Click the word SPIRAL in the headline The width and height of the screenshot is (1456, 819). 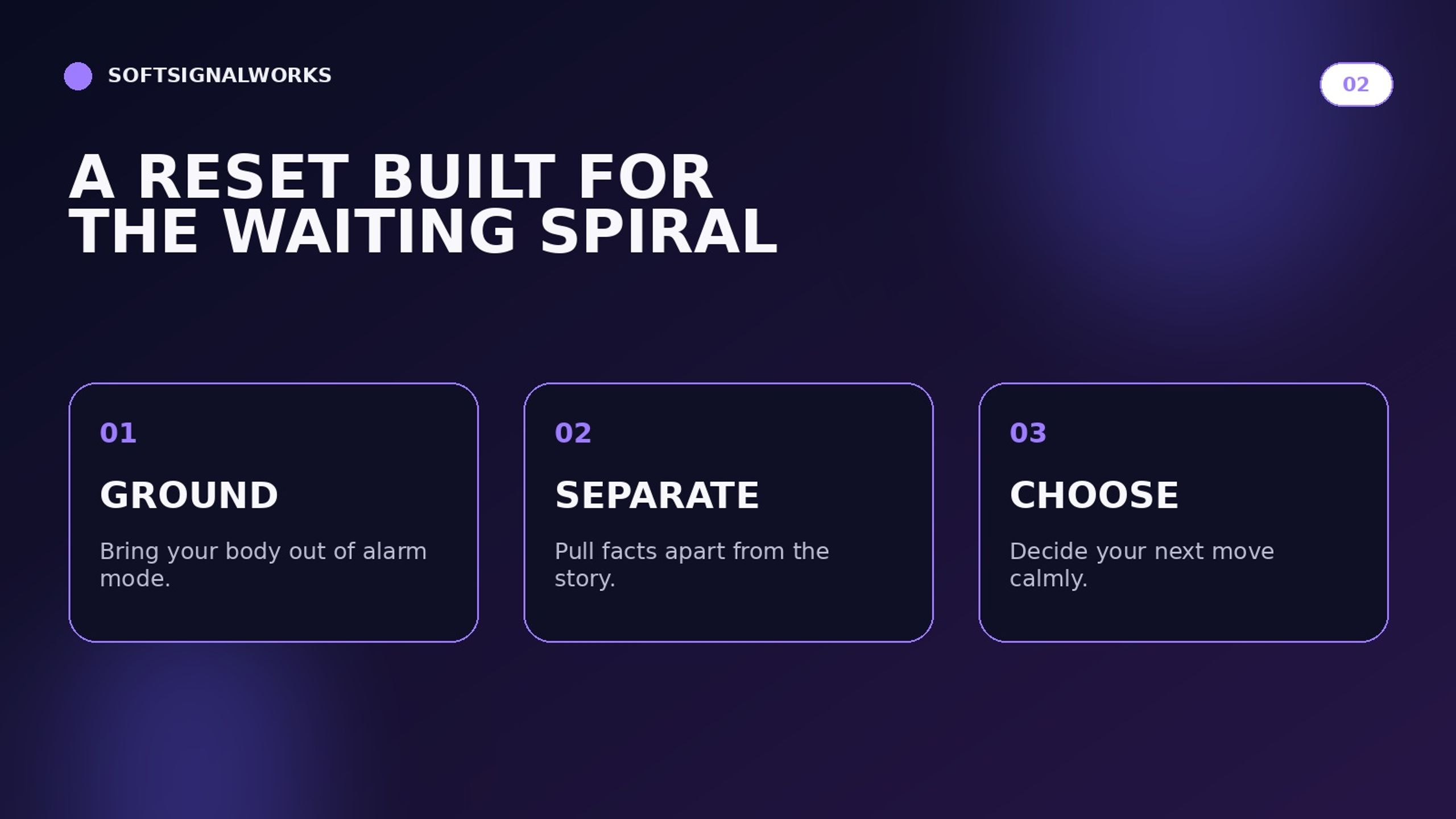click(659, 232)
